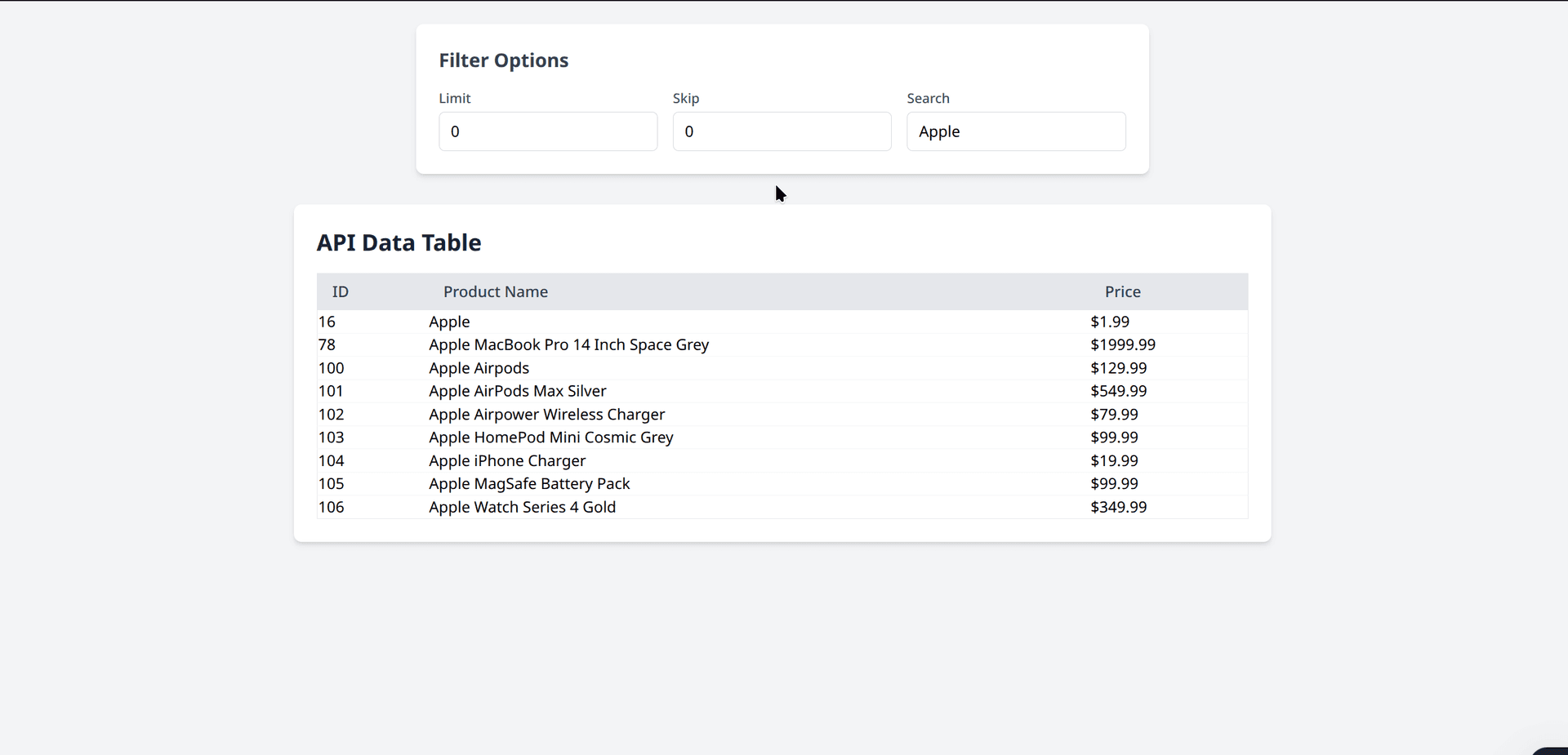Open the widget in the bottom-right corner
Screen dimensions: 1568x755
tap(1552, 749)
